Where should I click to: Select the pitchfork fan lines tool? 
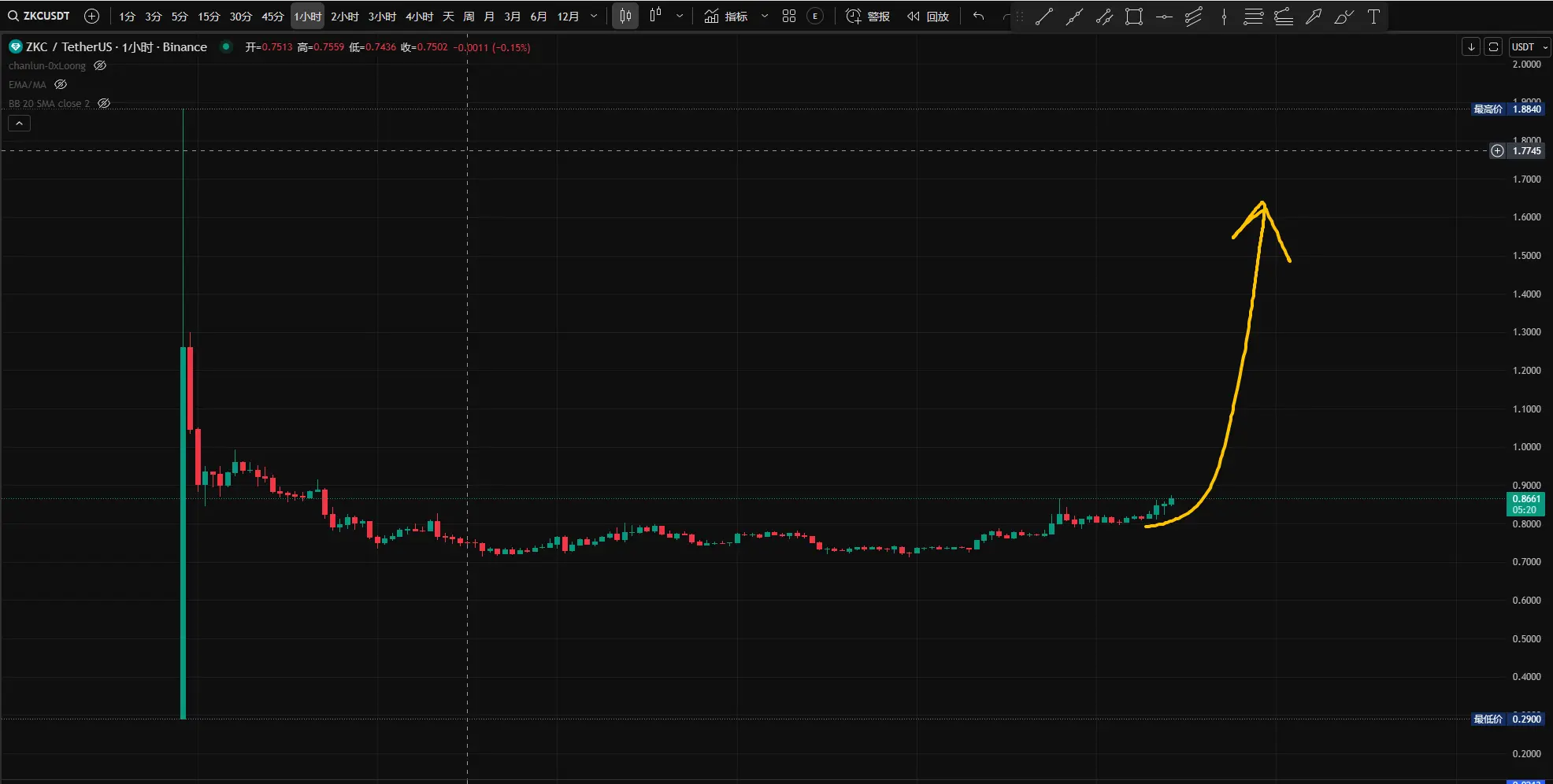[x=1194, y=17]
